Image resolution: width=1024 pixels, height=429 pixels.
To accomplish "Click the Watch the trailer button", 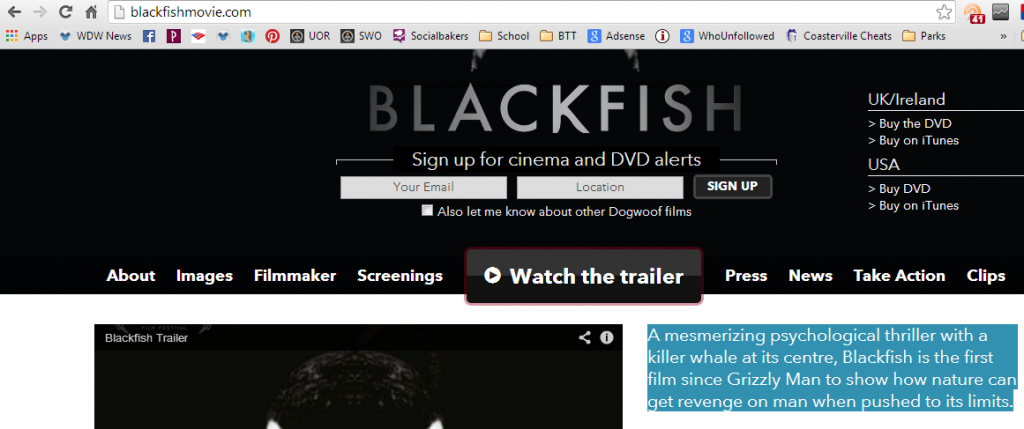I will click(584, 276).
